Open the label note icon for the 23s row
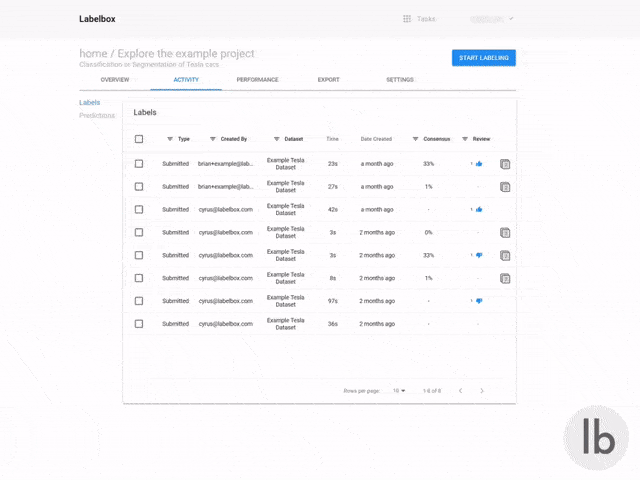The height and width of the screenshot is (480, 640). click(x=505, y=164)
